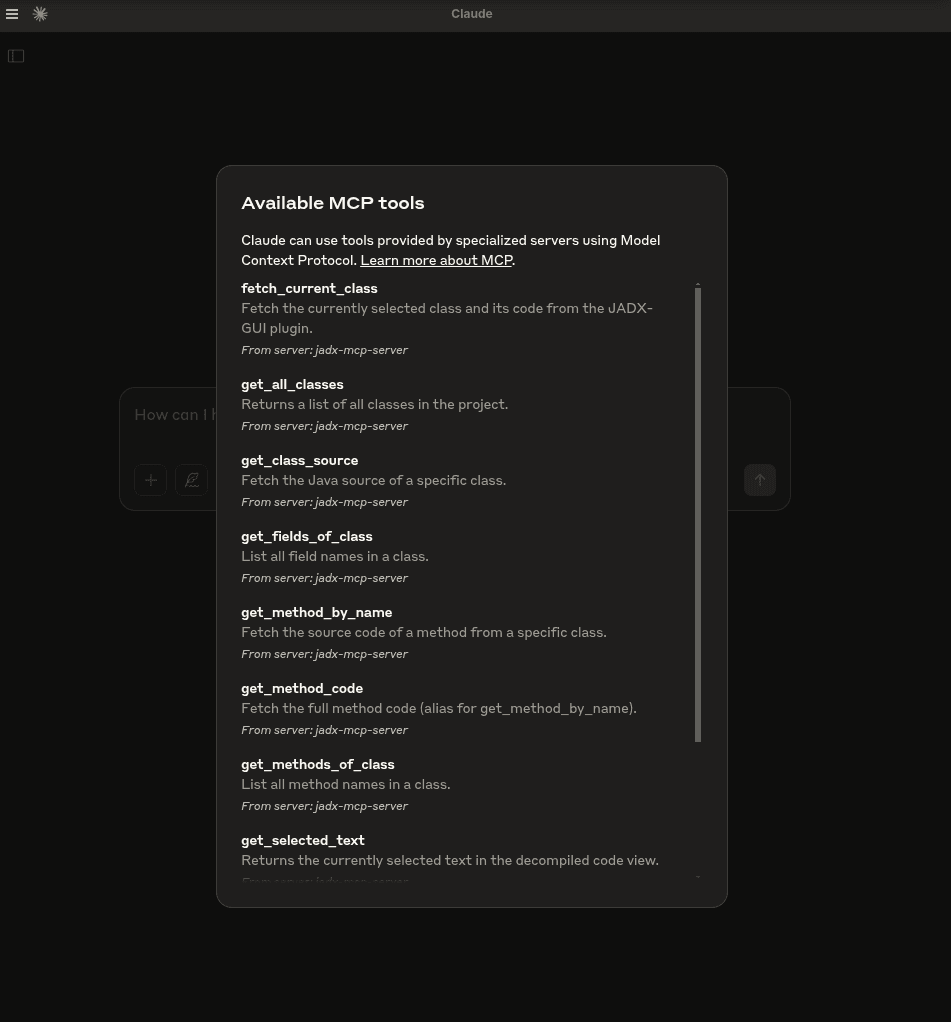This screenshot has width=951, height=1022.
Task: Click 'List all field names in a class' text
Action: (x=334, y=557)
